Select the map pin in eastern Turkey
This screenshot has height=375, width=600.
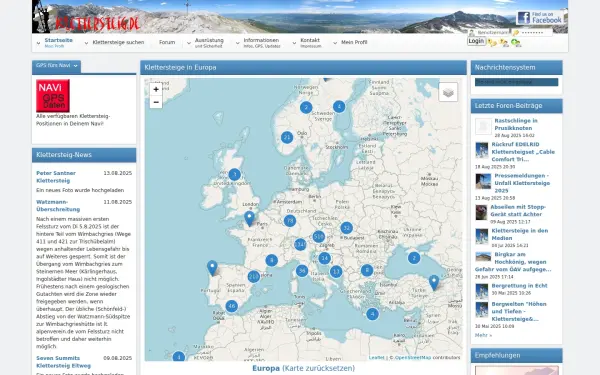pyautogui.click(x=434, y=283)
